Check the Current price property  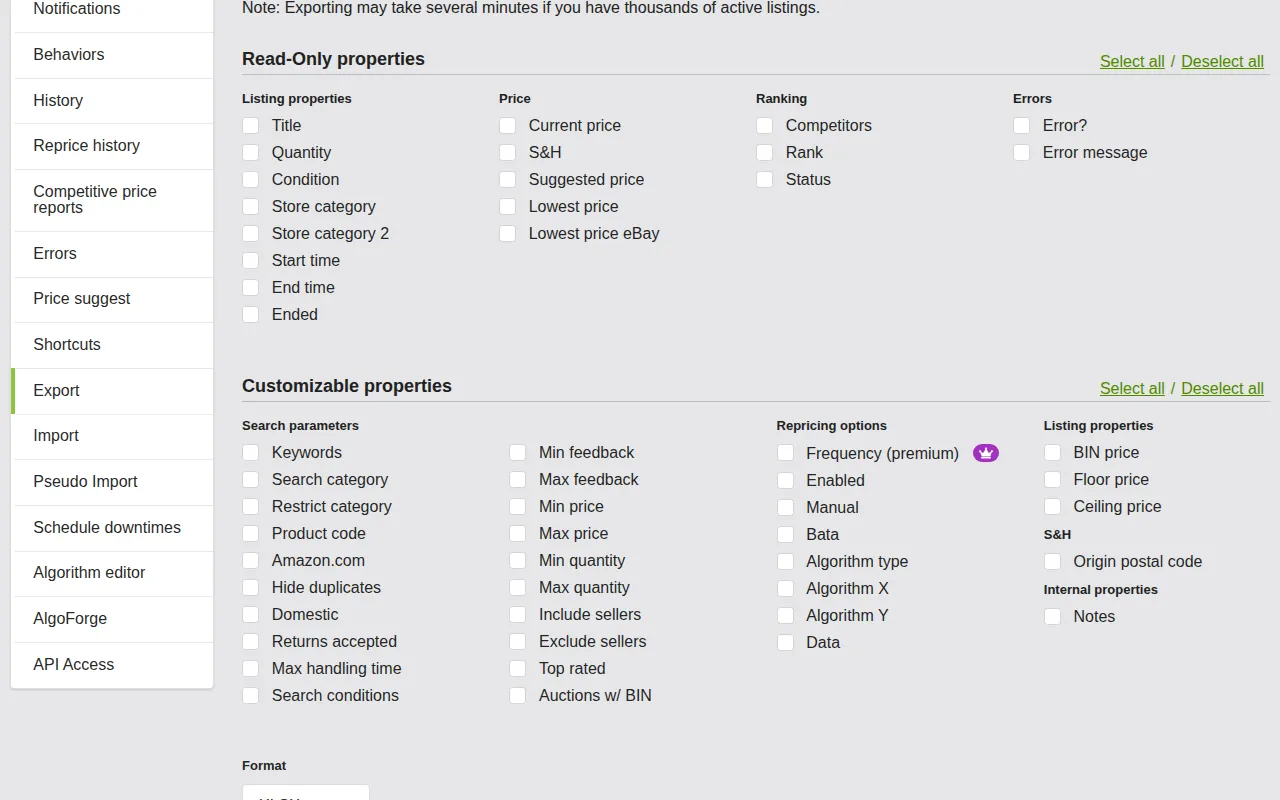507,125
